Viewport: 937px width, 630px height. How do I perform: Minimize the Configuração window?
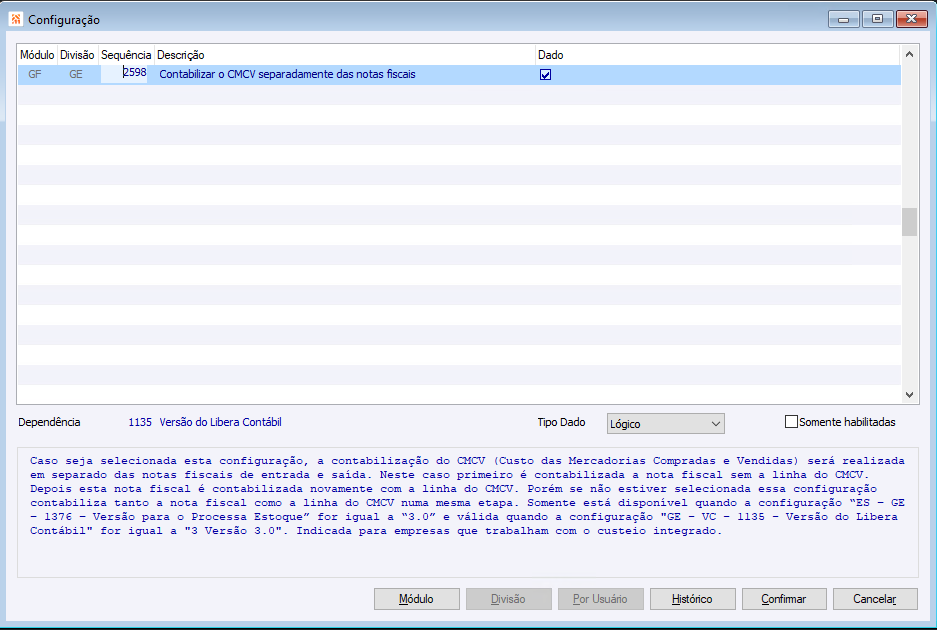point(844,19)
